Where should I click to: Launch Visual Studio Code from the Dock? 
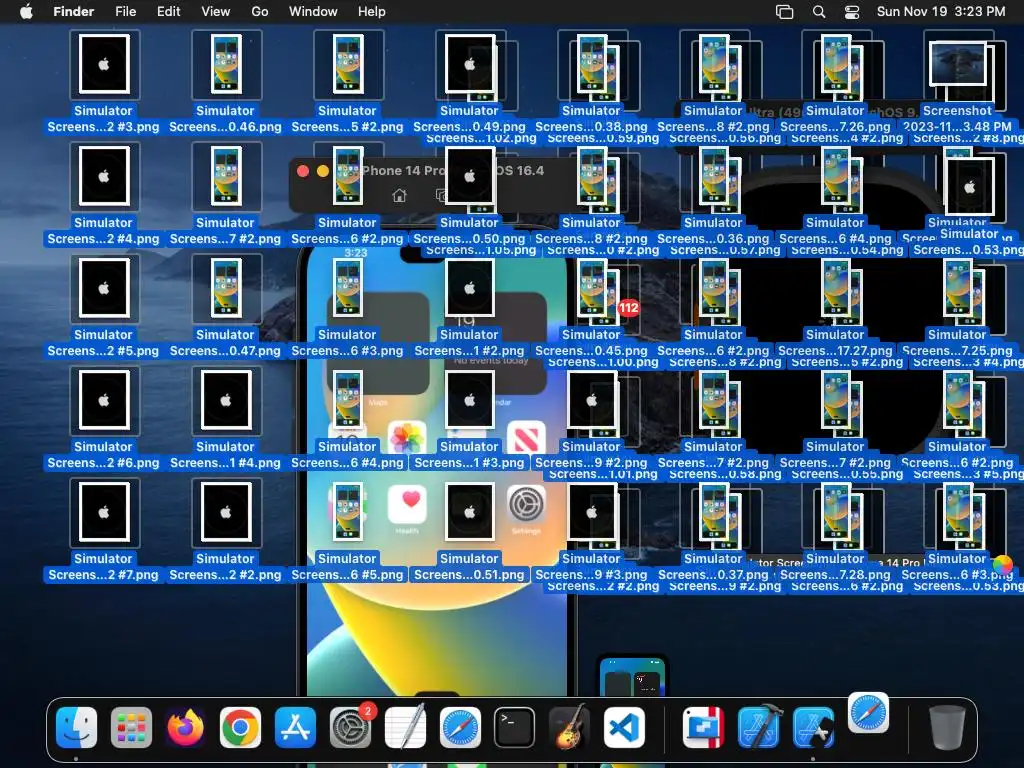pyautogui.click(x=624, y=727)
